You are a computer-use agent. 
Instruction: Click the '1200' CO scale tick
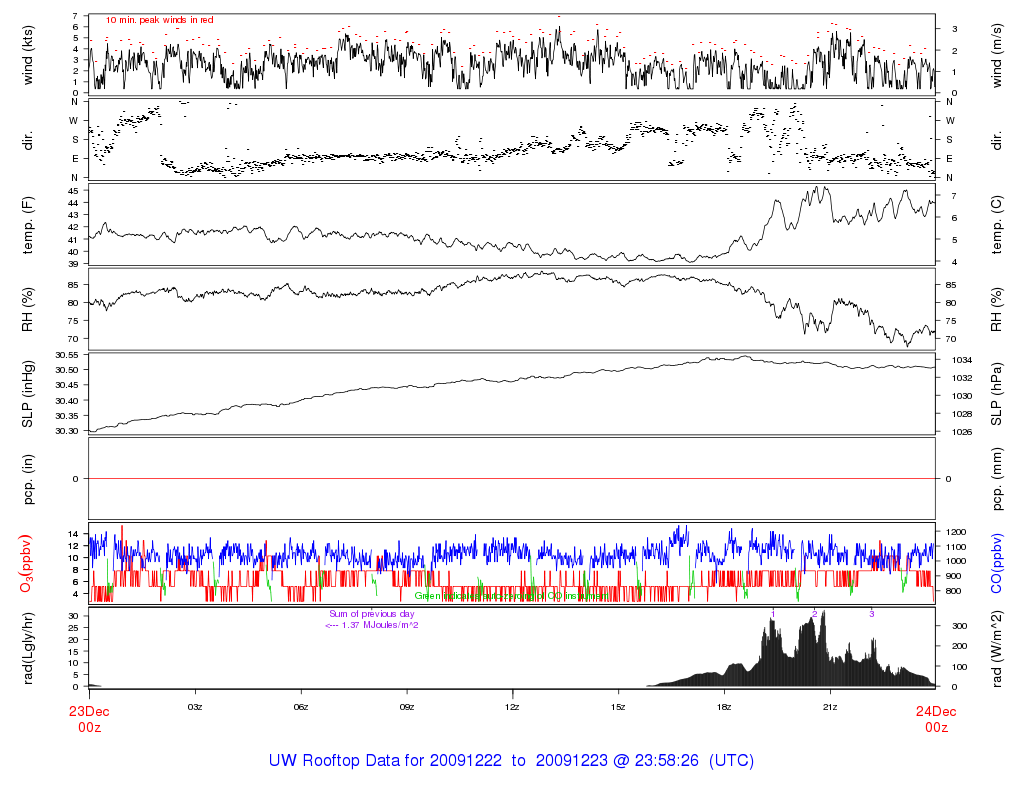point(955,532)
